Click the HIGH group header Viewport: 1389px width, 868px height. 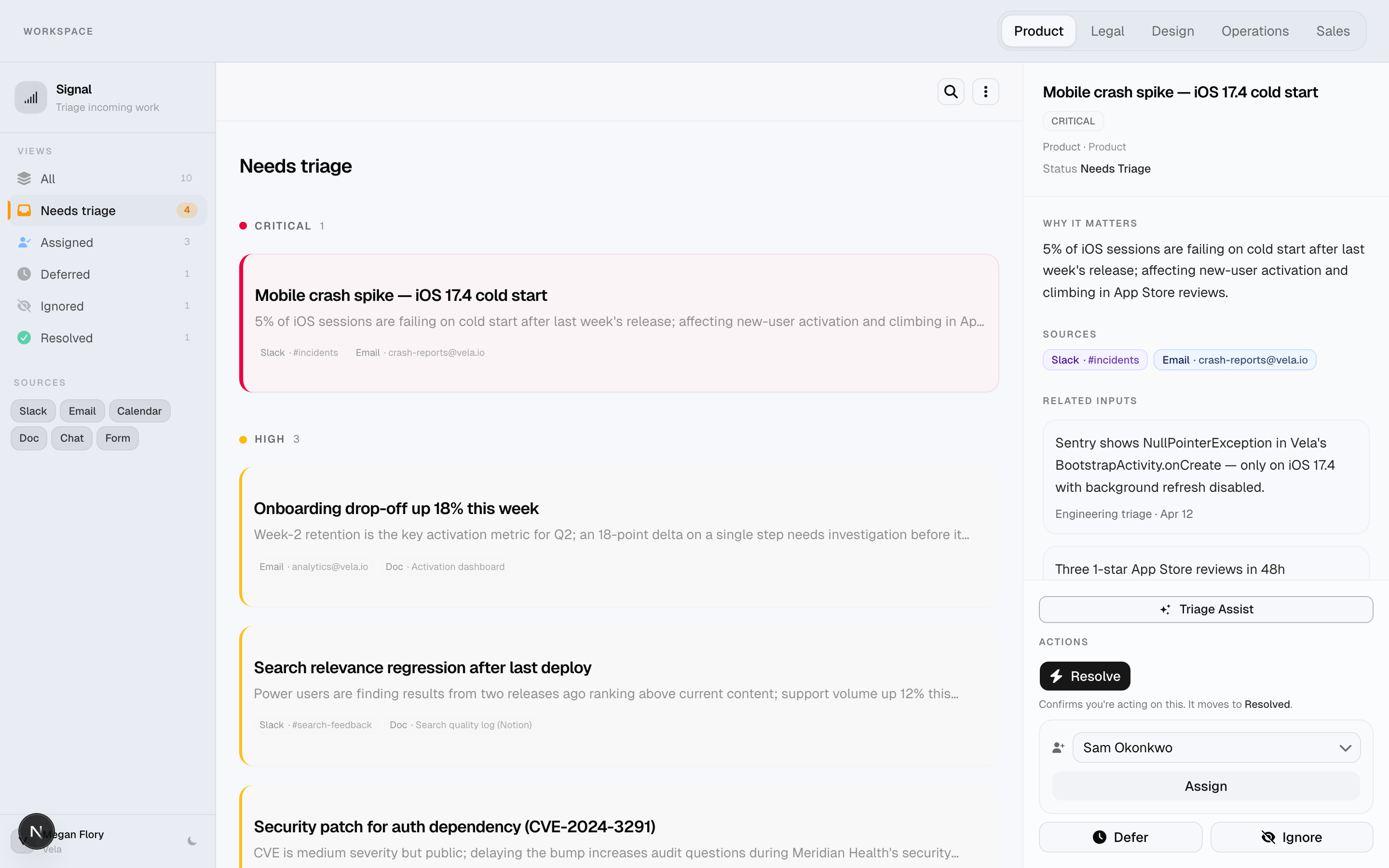tap(269, 439)
